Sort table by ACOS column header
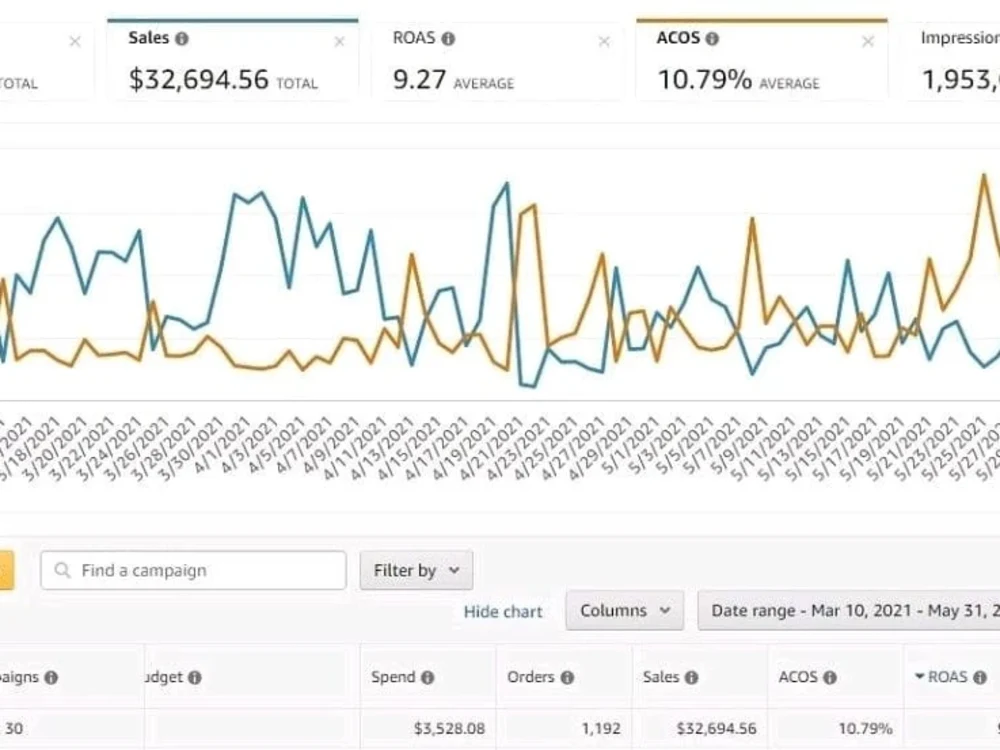 click(798, 677)
